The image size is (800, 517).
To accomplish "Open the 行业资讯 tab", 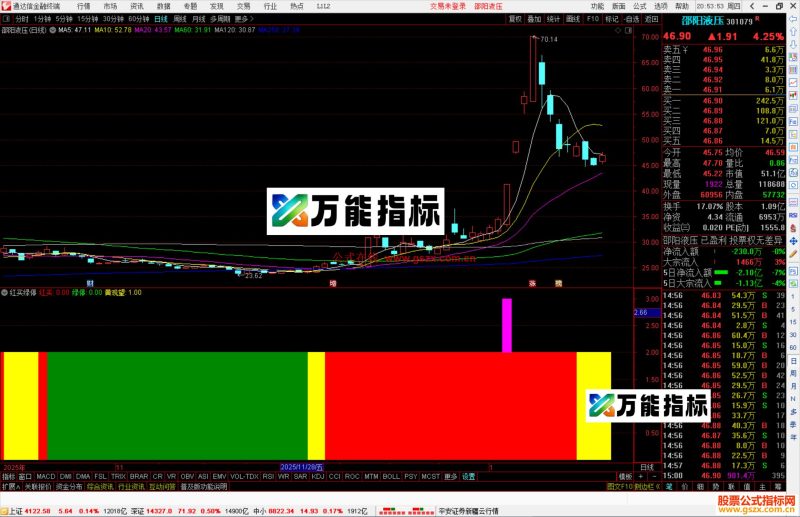I will [131, 486].
